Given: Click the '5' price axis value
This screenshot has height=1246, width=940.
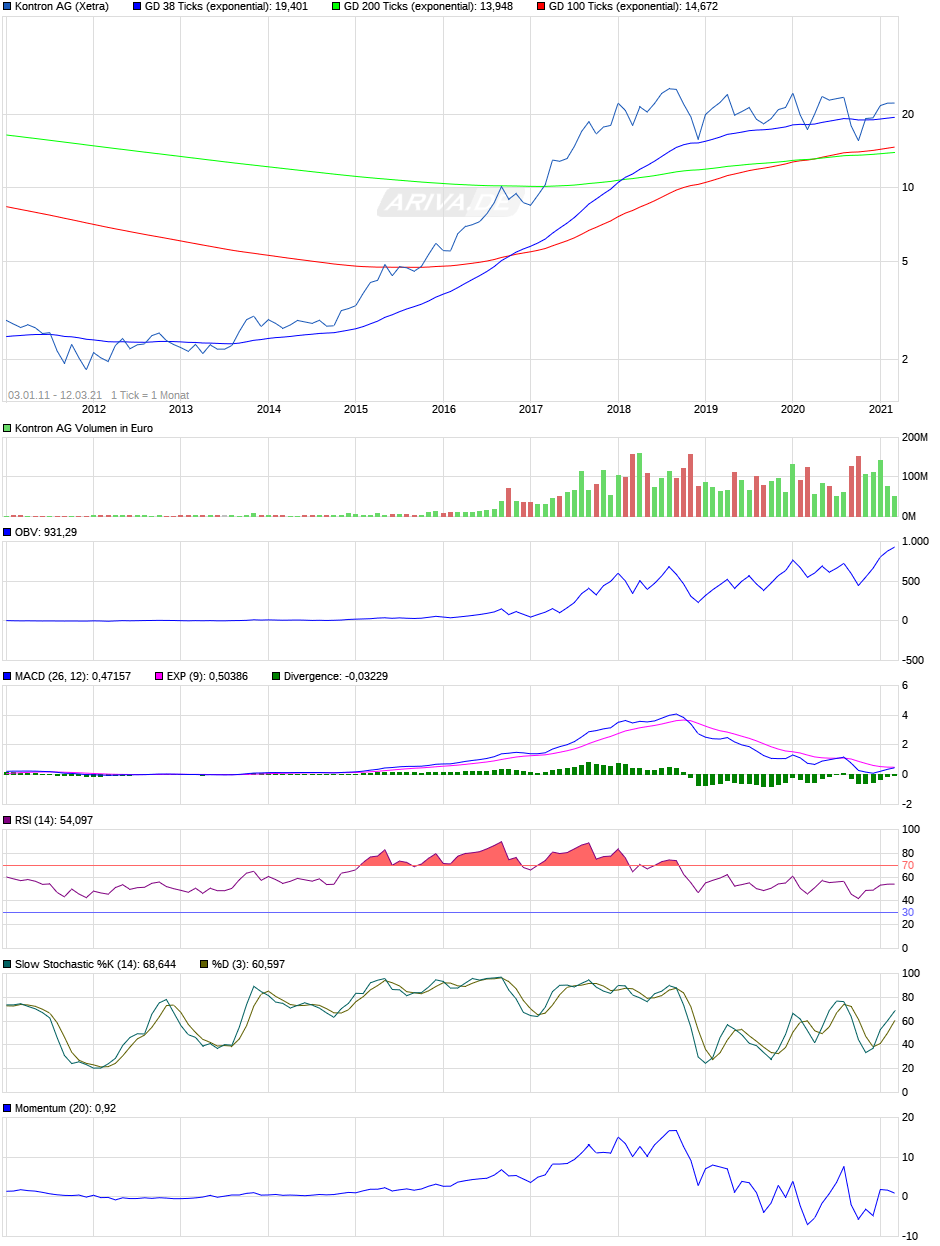Looking at the screenshot, I should [x=905, y=262].
